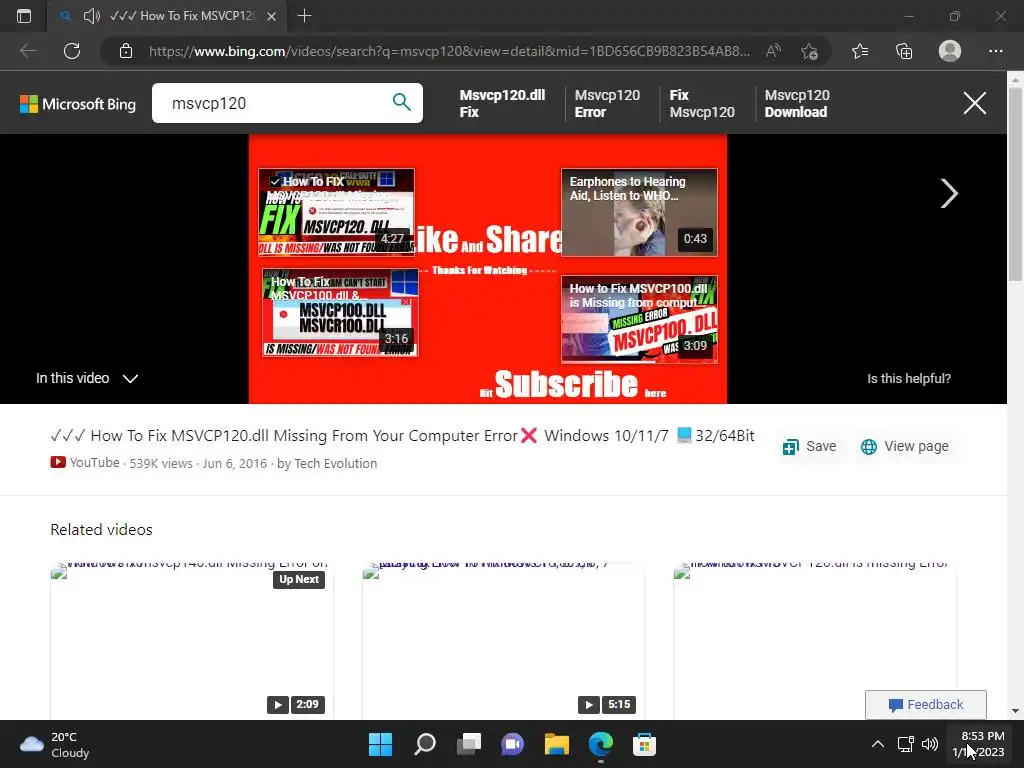Screen dimensions: 1024x768
Task: Open Task View in taskbar
Action: (468, 744)
